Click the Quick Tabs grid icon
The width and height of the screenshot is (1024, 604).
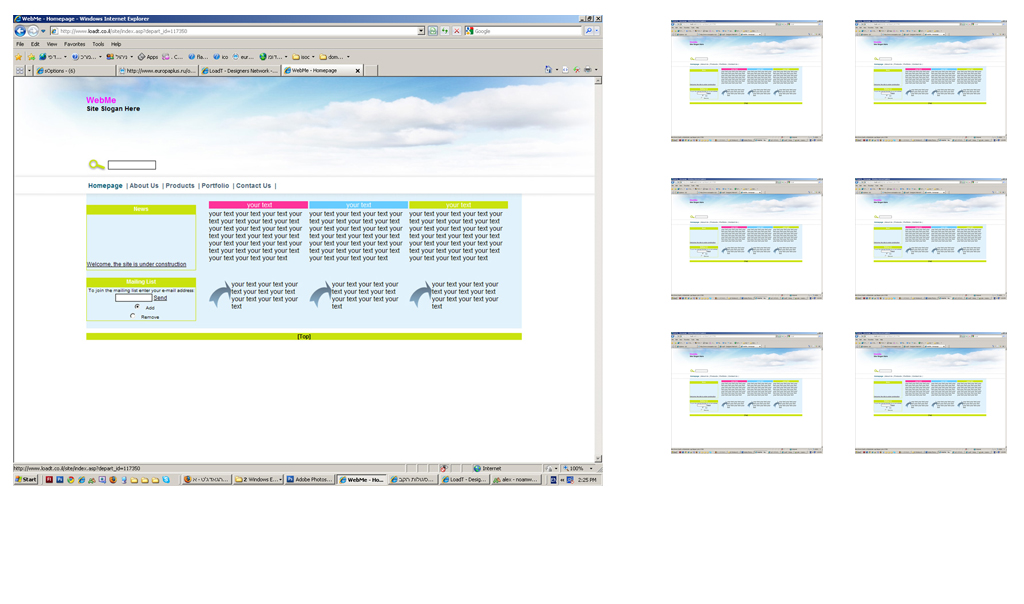pyautogui.click(x=20, y=70)
